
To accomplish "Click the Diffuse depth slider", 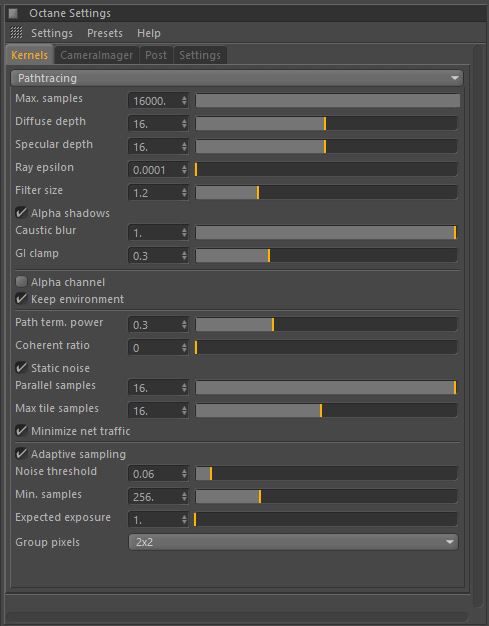I will tap(326, 124).
